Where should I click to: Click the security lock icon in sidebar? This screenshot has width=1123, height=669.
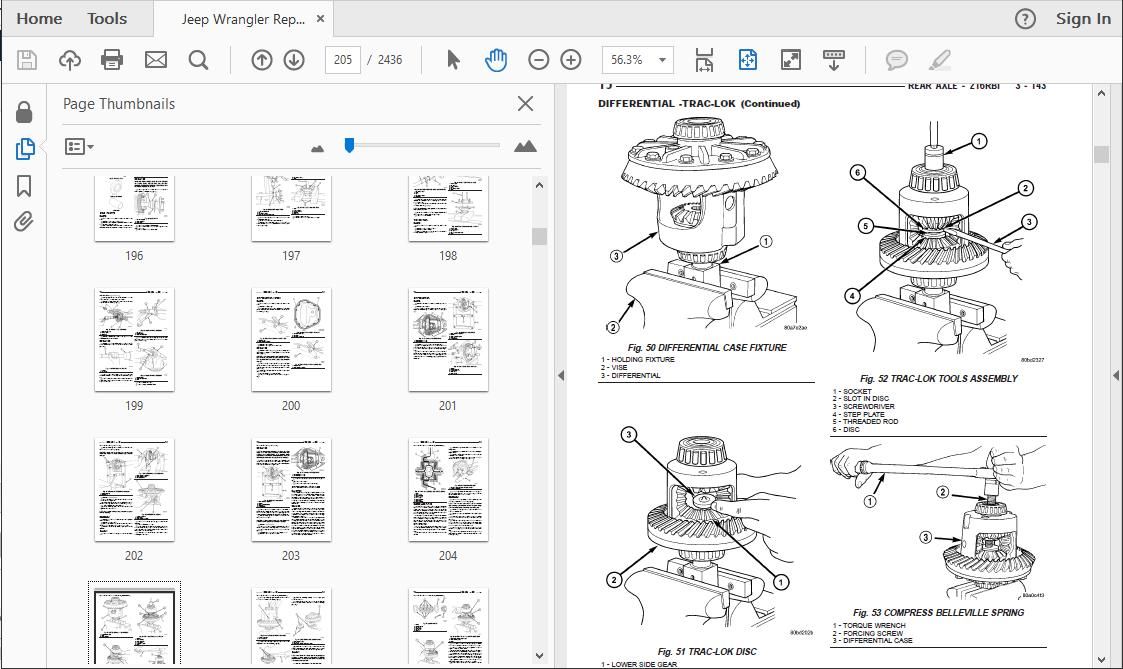tap(24, 112)
